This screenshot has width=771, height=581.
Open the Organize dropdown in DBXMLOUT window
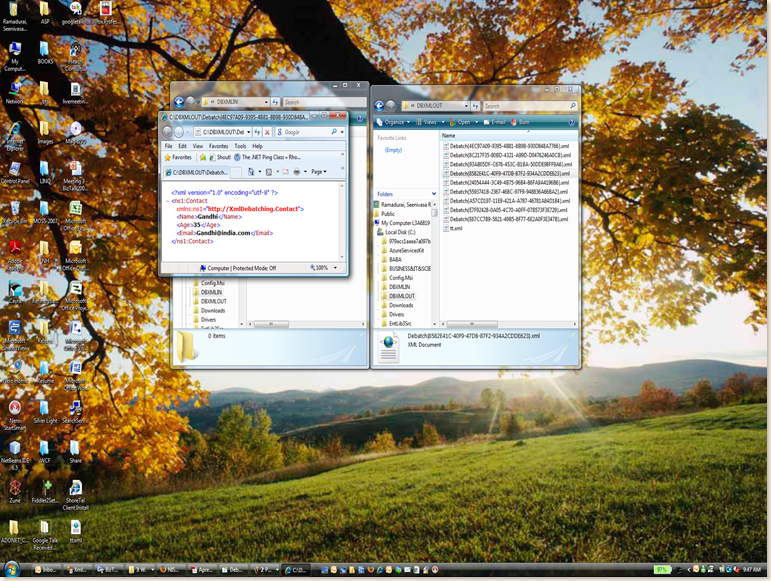click(393, 122)
